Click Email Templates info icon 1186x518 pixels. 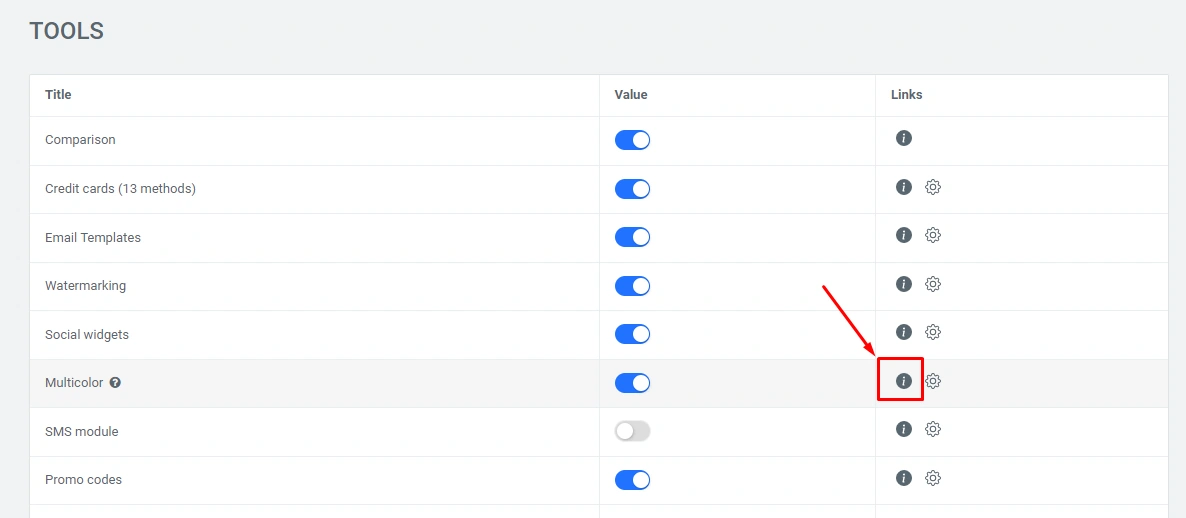point(904,235)
